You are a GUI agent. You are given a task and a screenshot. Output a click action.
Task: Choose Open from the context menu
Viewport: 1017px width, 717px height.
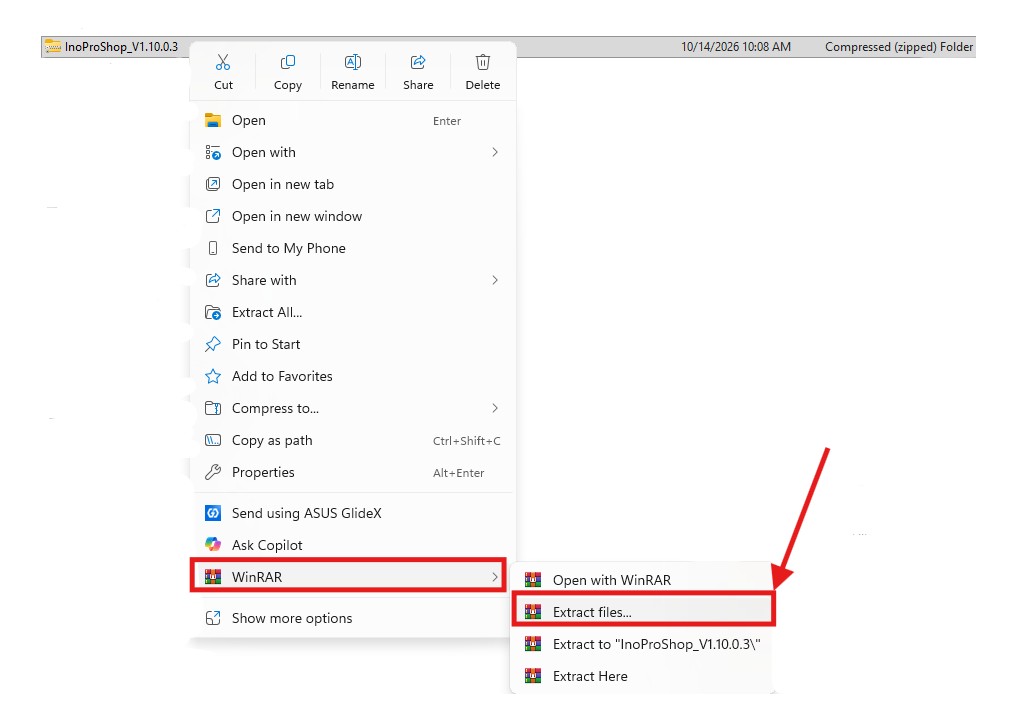[353, 120]
